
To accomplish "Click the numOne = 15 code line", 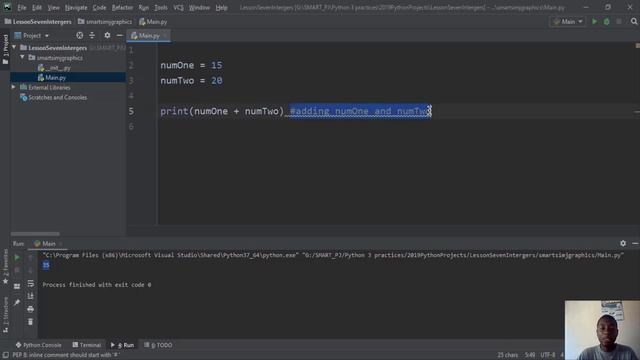I will click(x=191, y=65).
